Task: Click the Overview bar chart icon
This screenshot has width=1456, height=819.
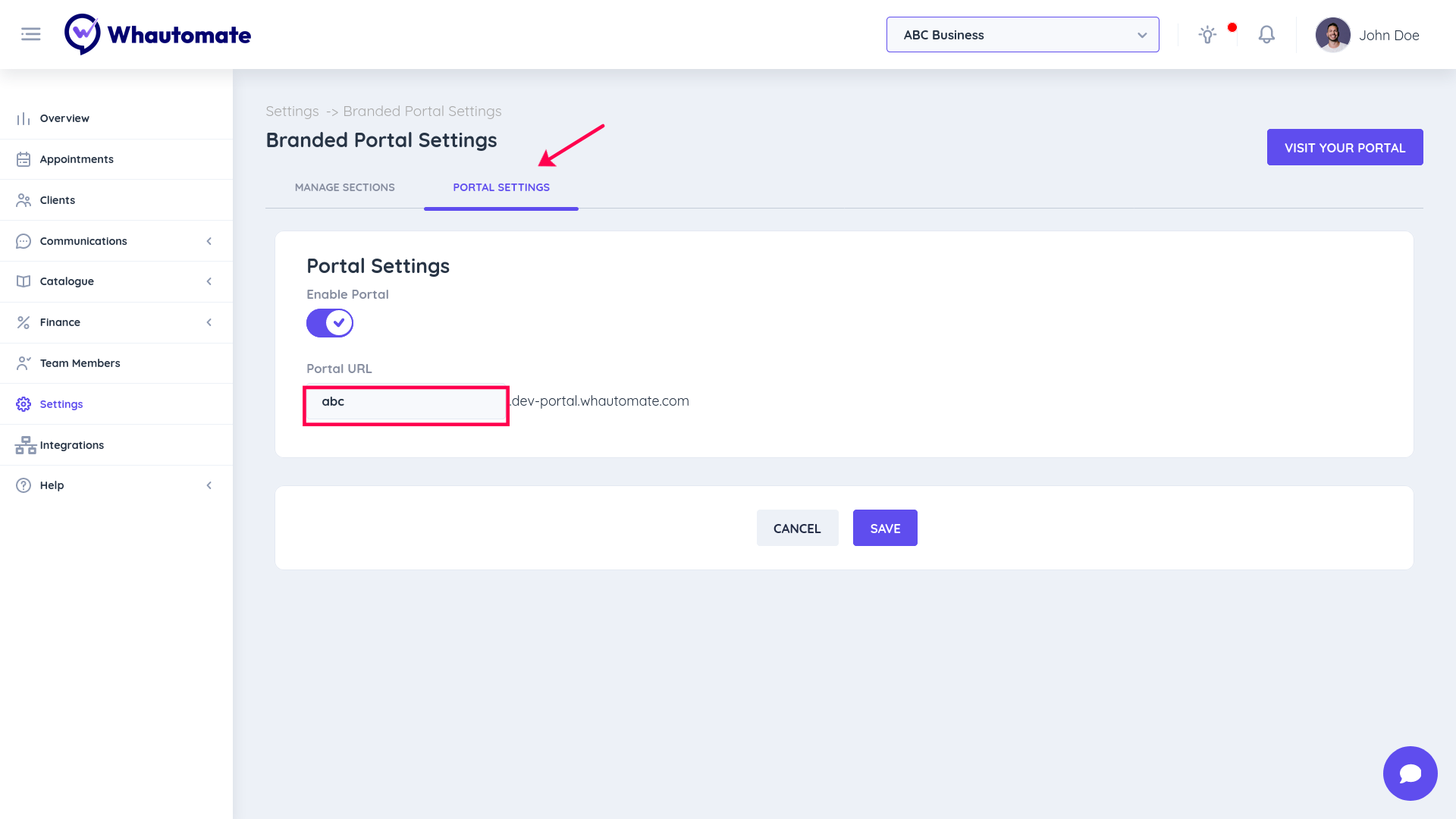Action: 24,119
